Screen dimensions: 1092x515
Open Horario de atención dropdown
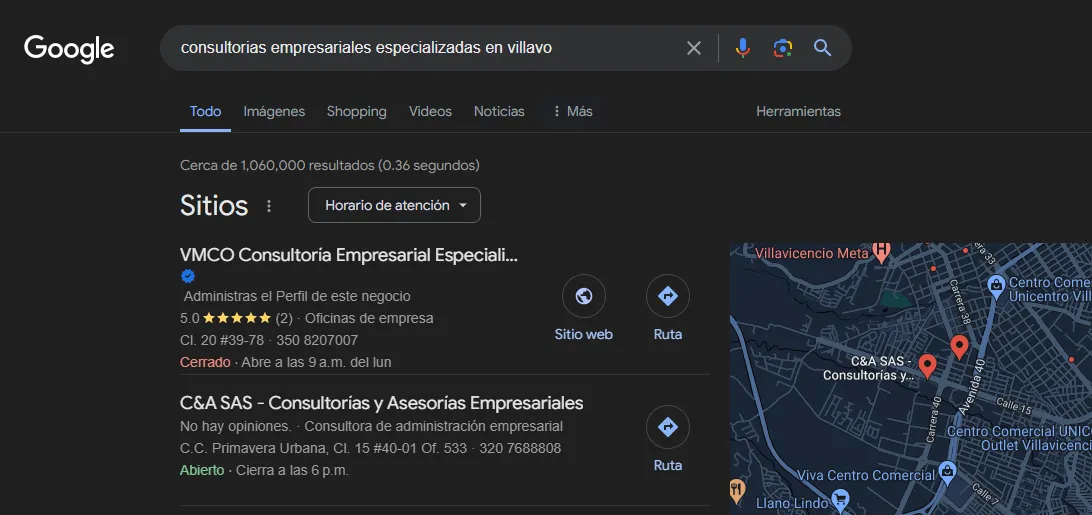pos(394,206)
